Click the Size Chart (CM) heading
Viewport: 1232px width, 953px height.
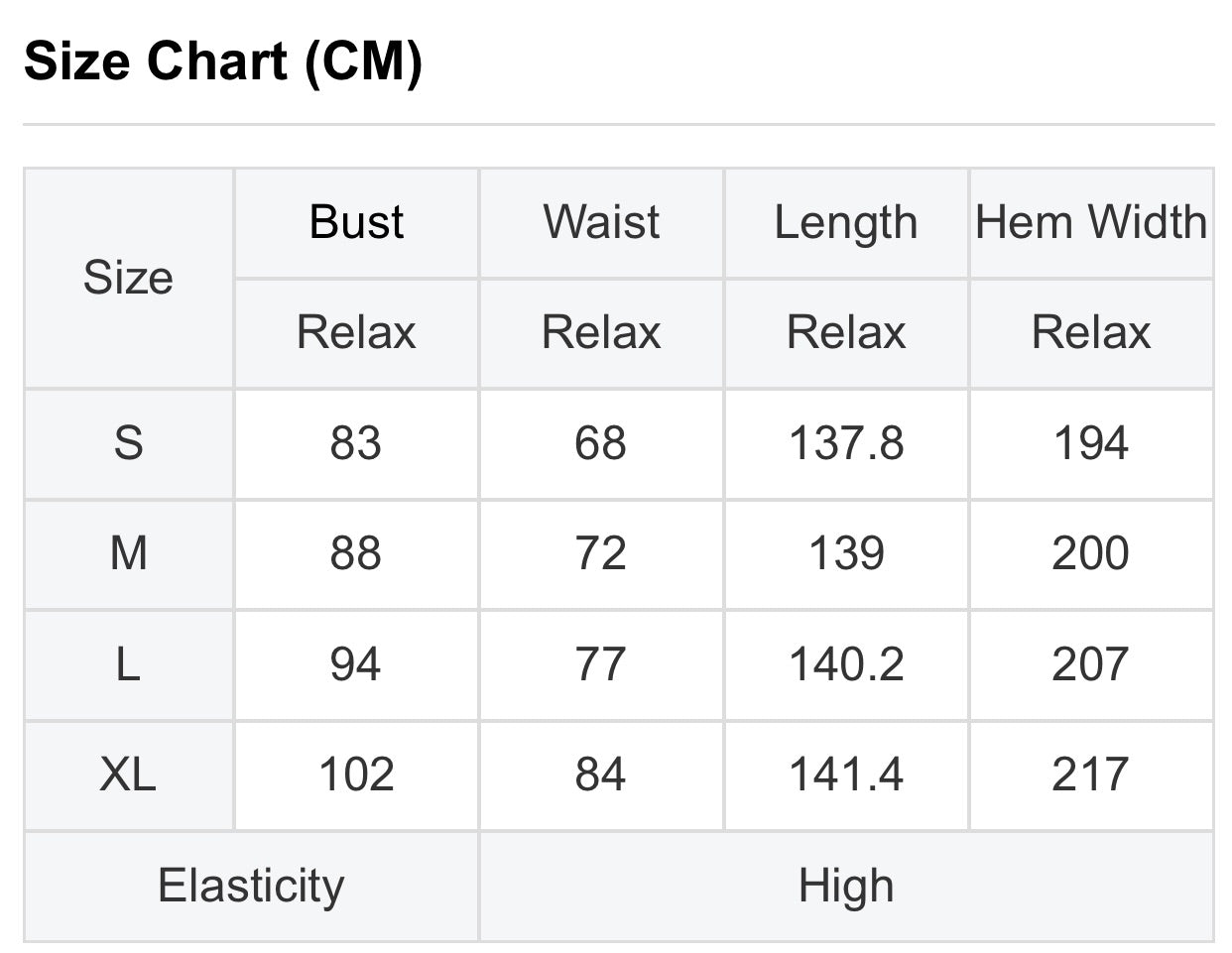[223, 61]
